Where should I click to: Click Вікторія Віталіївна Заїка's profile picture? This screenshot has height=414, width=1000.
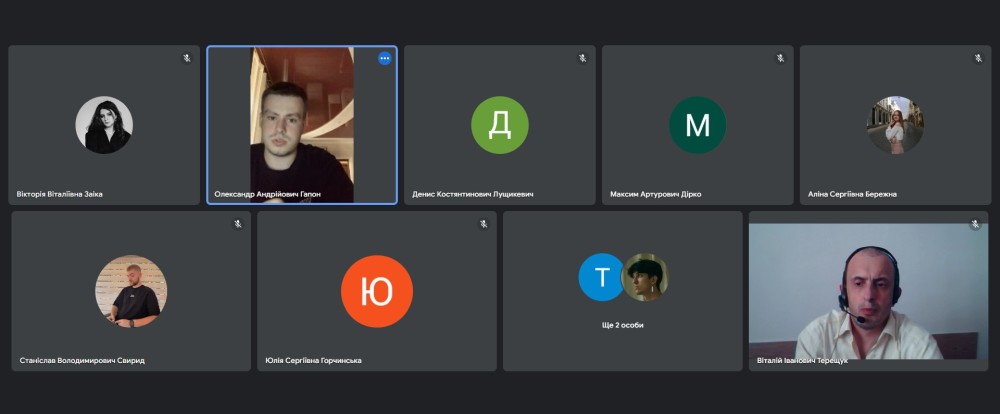point(104,125)
